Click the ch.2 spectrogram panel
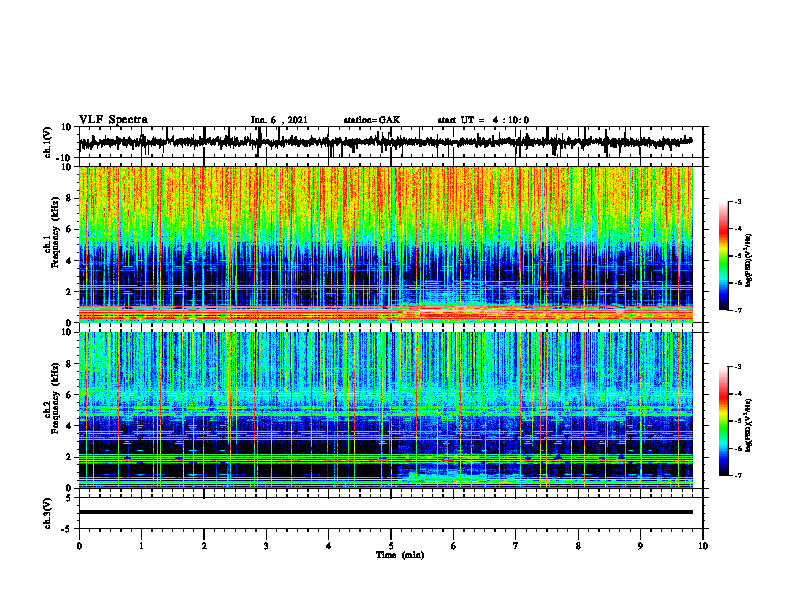The image size is (792, 612). pyautogui.click(x=385, y=410)
